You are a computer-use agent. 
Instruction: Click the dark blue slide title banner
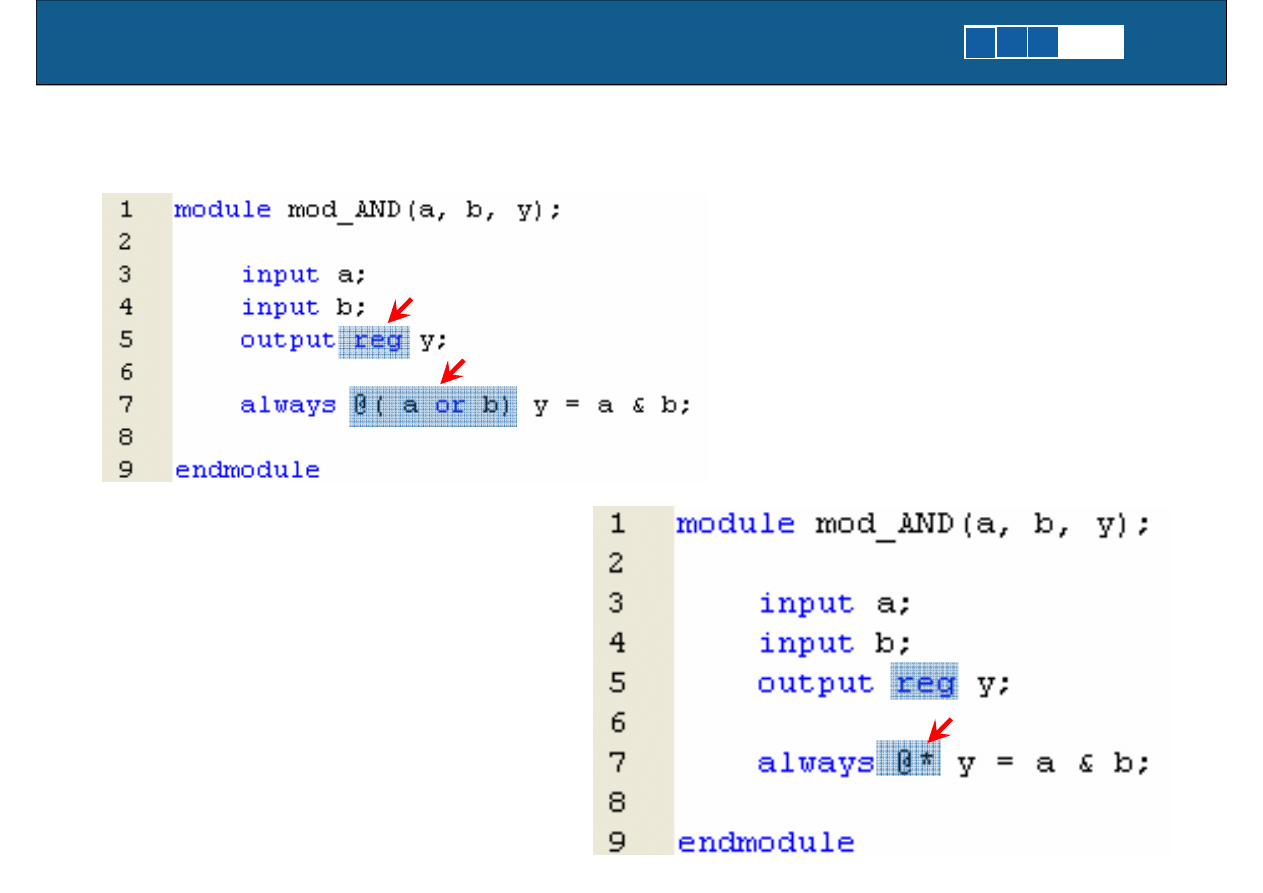click(x=500, y=43)
